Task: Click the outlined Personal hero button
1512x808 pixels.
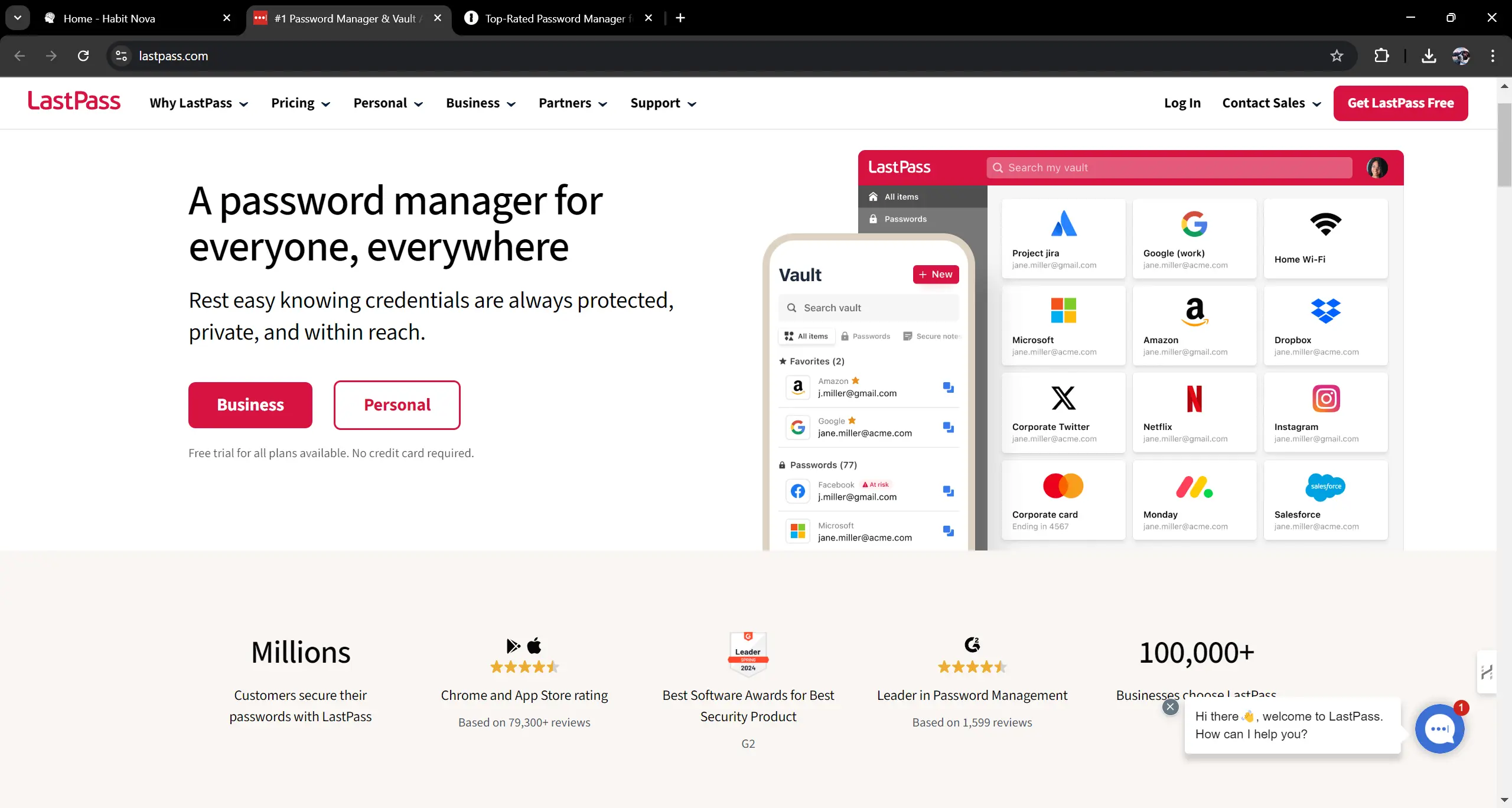Action: tap(397, 405)
